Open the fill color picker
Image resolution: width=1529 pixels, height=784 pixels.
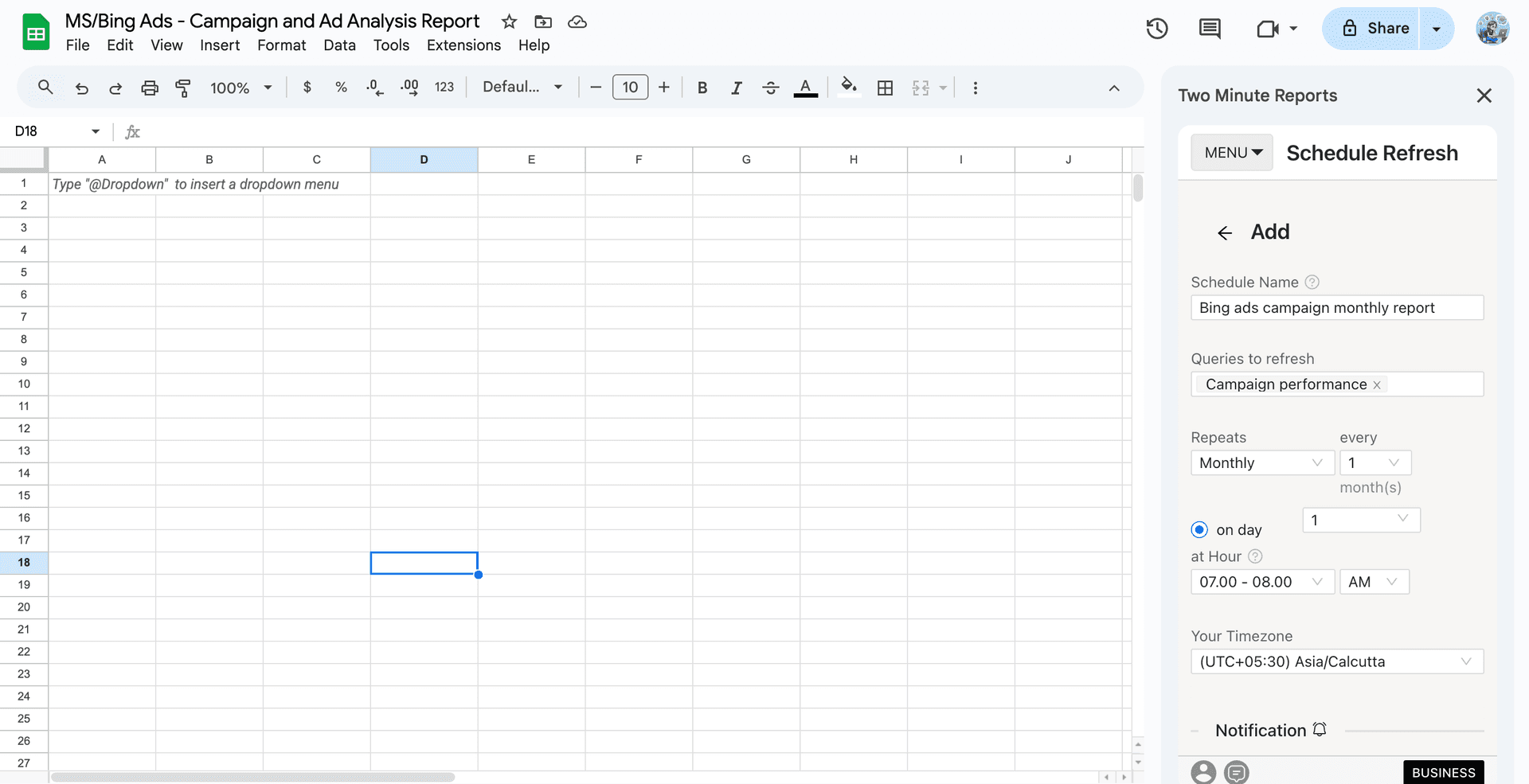pyautogui.click(x=848, y=88)
